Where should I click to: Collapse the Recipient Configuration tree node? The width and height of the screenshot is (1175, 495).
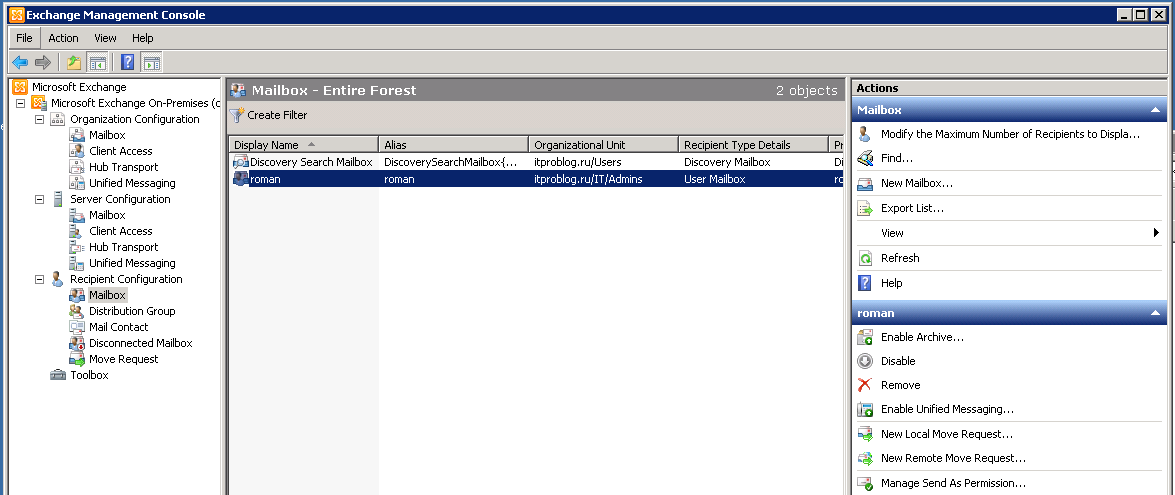[x=40, y=279]
